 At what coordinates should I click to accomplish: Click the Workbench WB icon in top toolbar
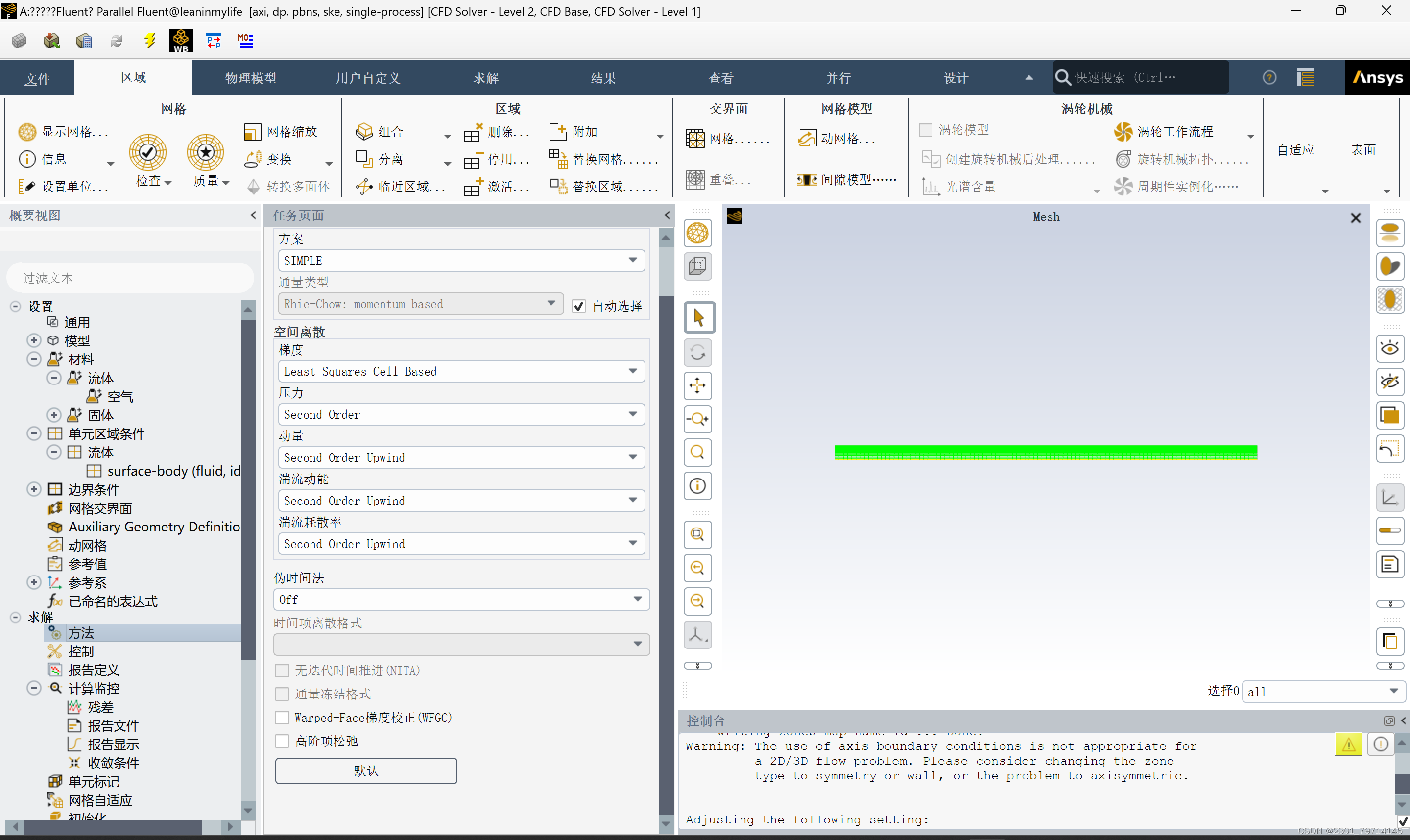point(181,41)
